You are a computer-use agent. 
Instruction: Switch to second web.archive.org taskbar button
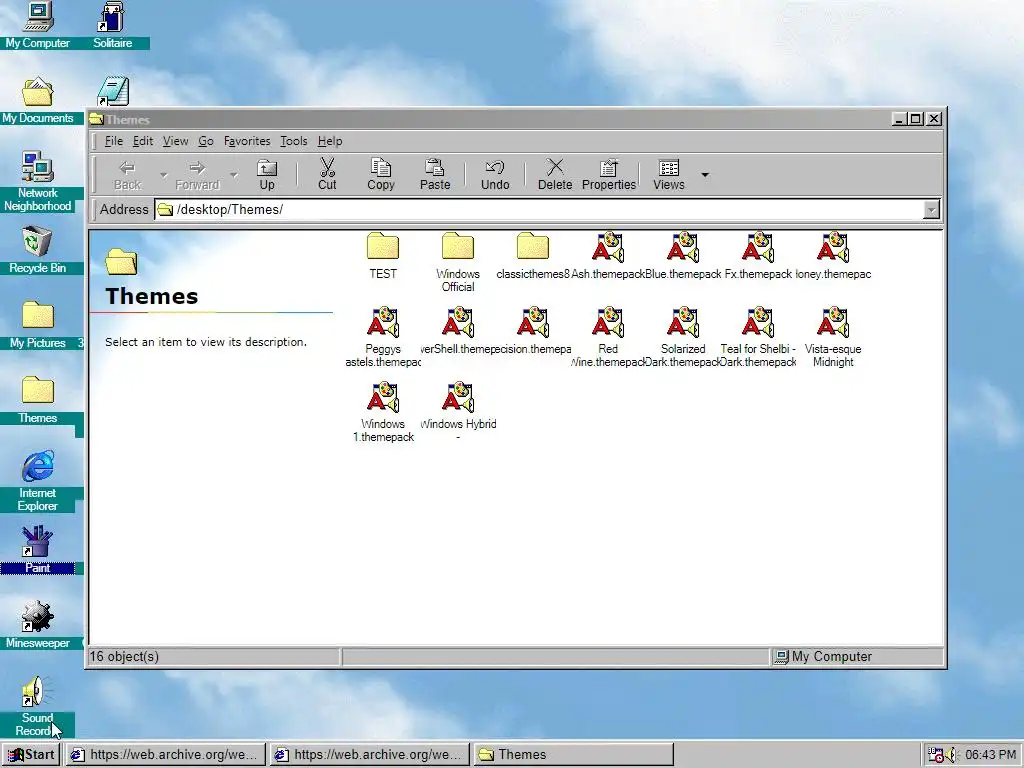click(x=370, y=754)
